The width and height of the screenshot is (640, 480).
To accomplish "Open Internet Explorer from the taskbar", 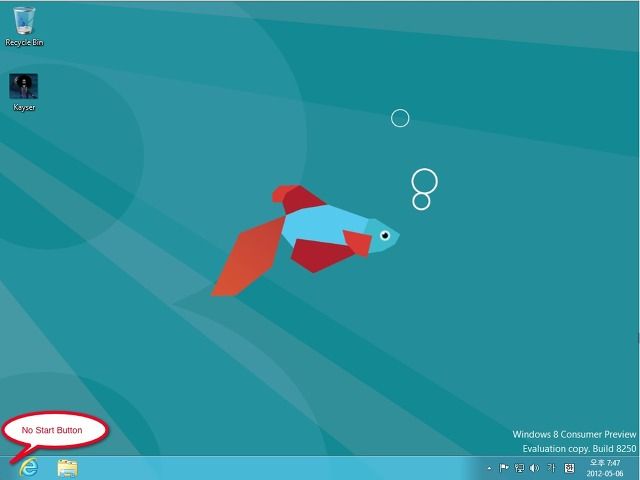I will (x=29, y=468).
